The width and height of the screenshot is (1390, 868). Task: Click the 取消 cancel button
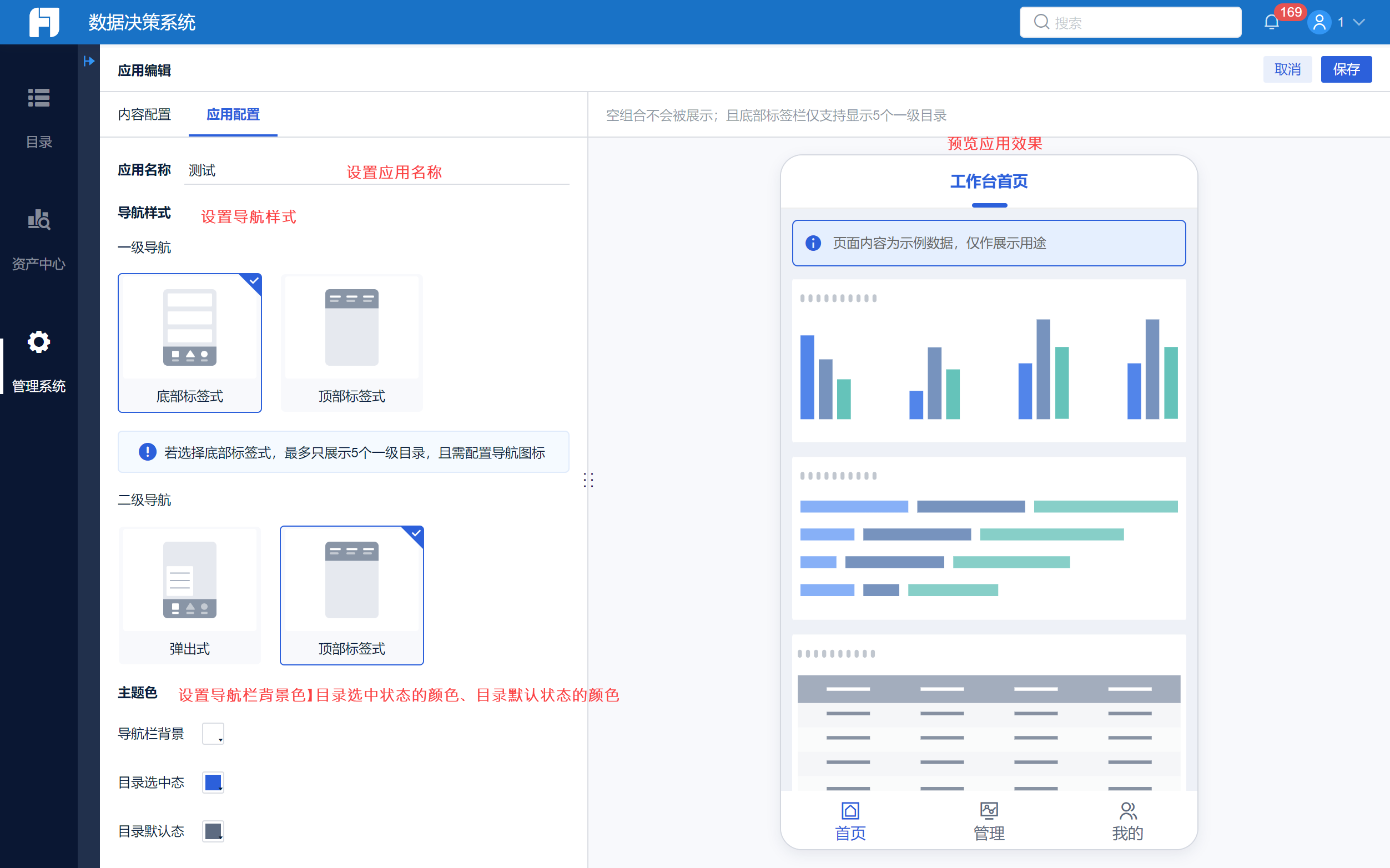point(1287,69)
